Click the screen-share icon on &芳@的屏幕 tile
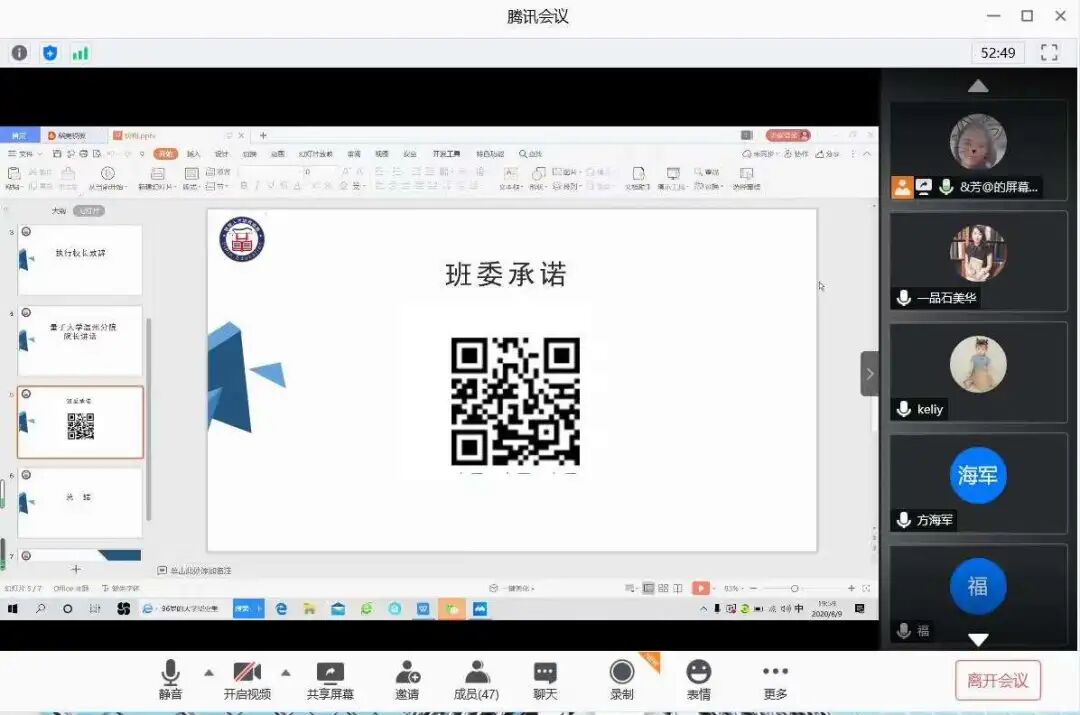The image size is (1080, 715). pos(924,187)
